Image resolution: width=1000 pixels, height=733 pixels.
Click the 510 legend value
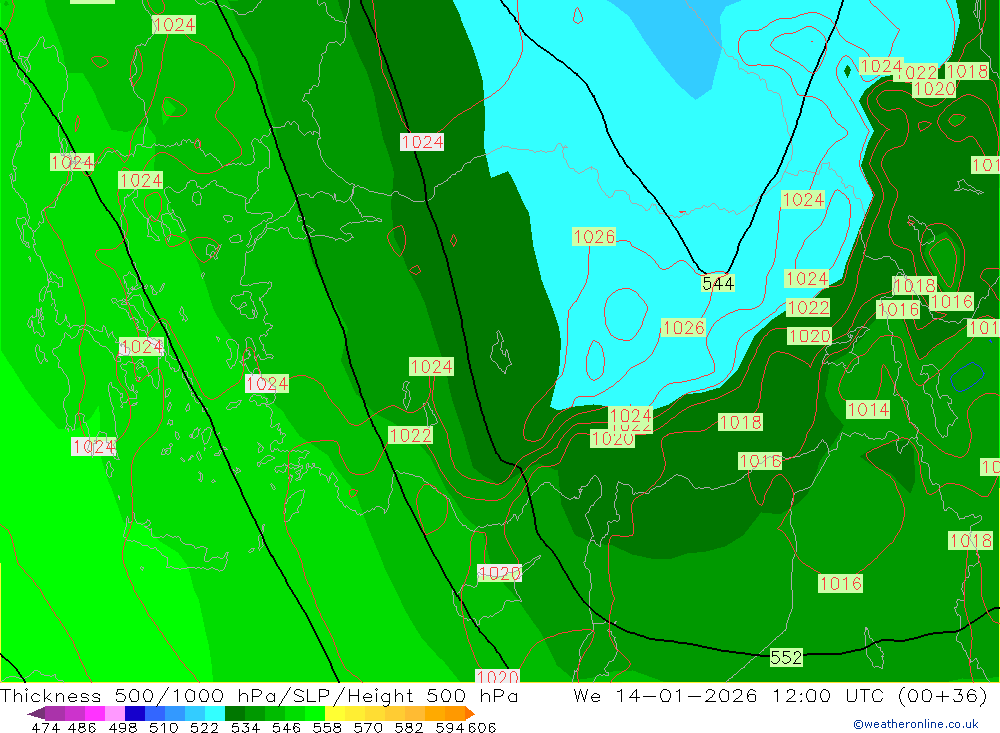[x=164, y=727]
